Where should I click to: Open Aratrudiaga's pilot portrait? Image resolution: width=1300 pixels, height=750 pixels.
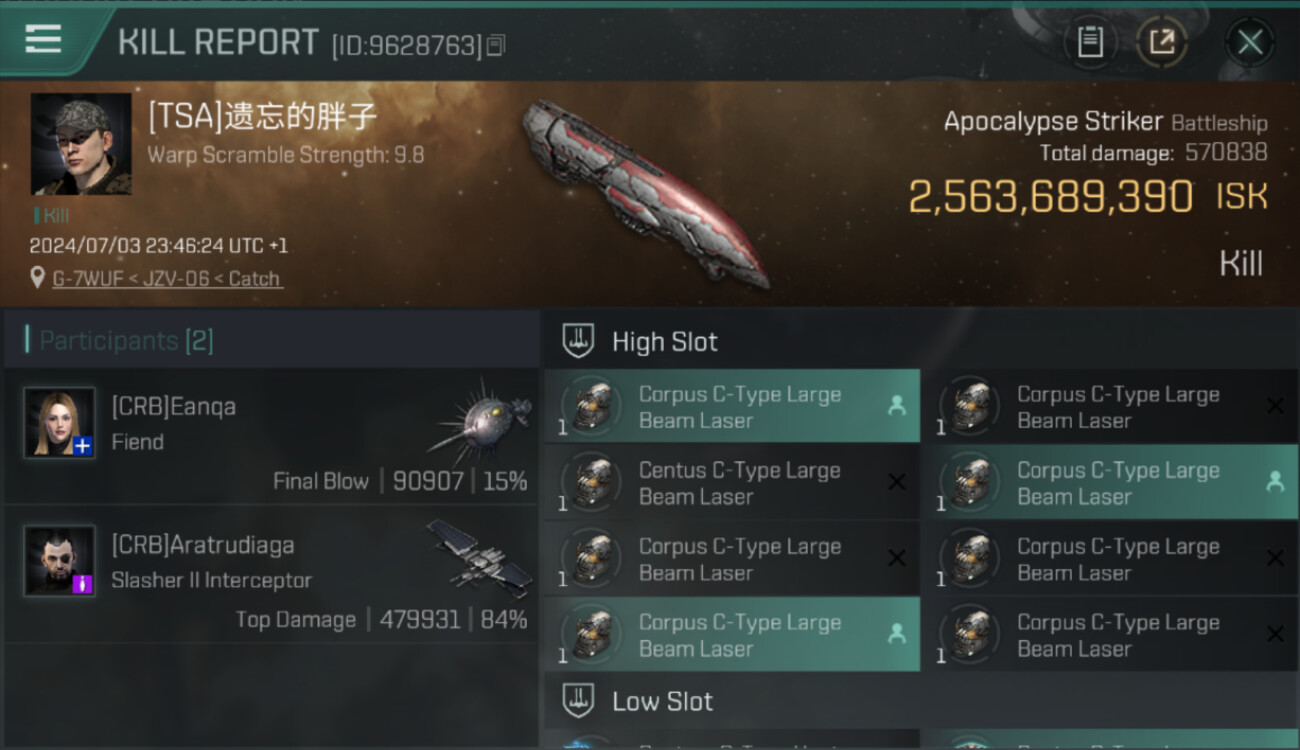pos(60,561)
